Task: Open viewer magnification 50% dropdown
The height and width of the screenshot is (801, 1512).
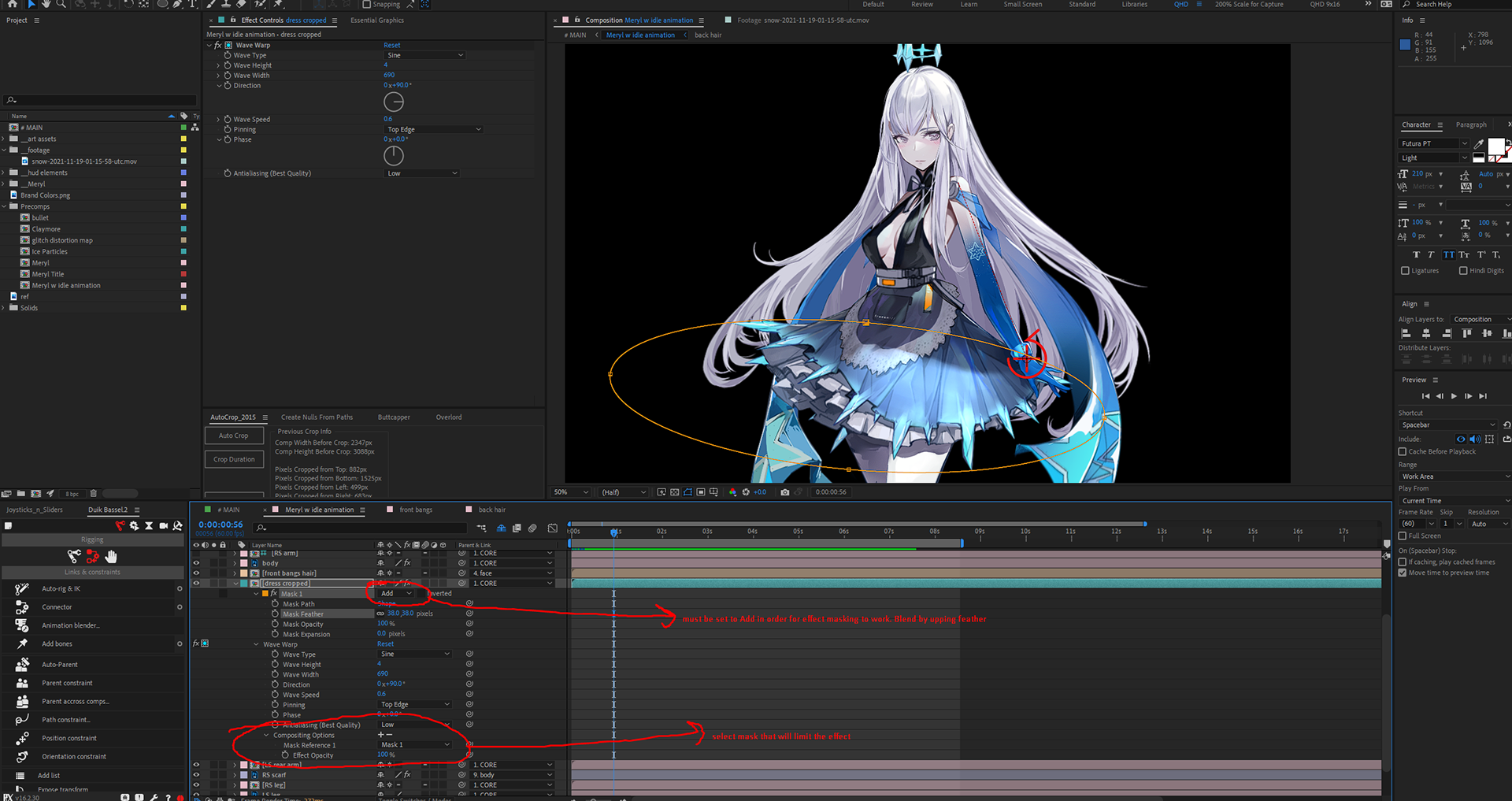Action: click(x=571, y=492)
